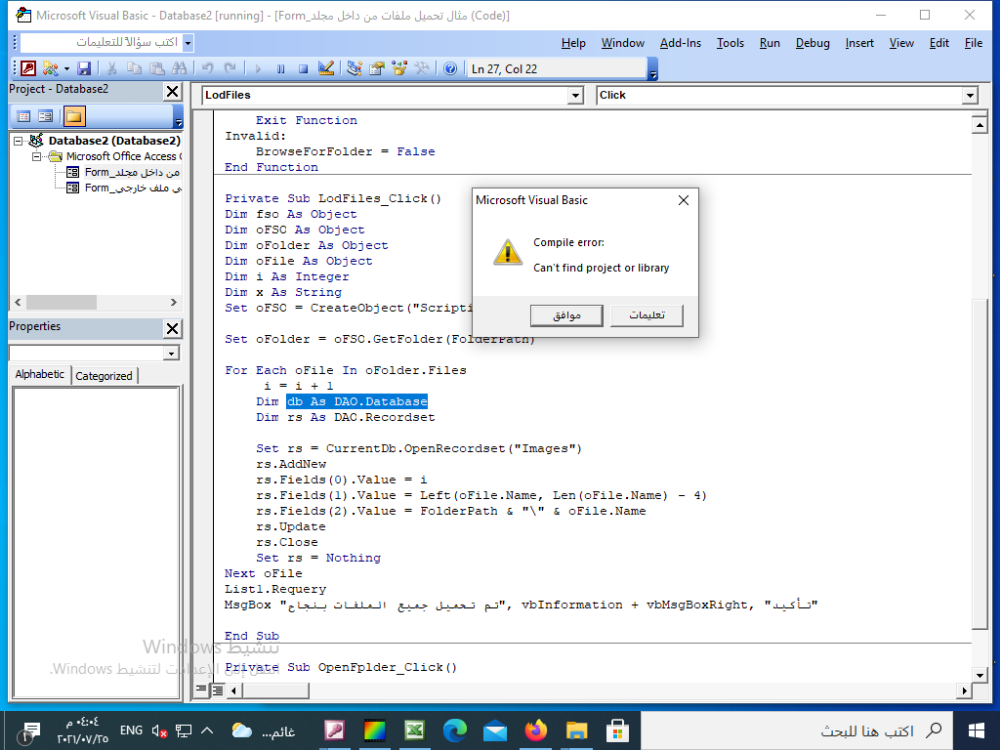Click the Undo arrow icon
Screen dimensions: 1000x750
[207, 68]
